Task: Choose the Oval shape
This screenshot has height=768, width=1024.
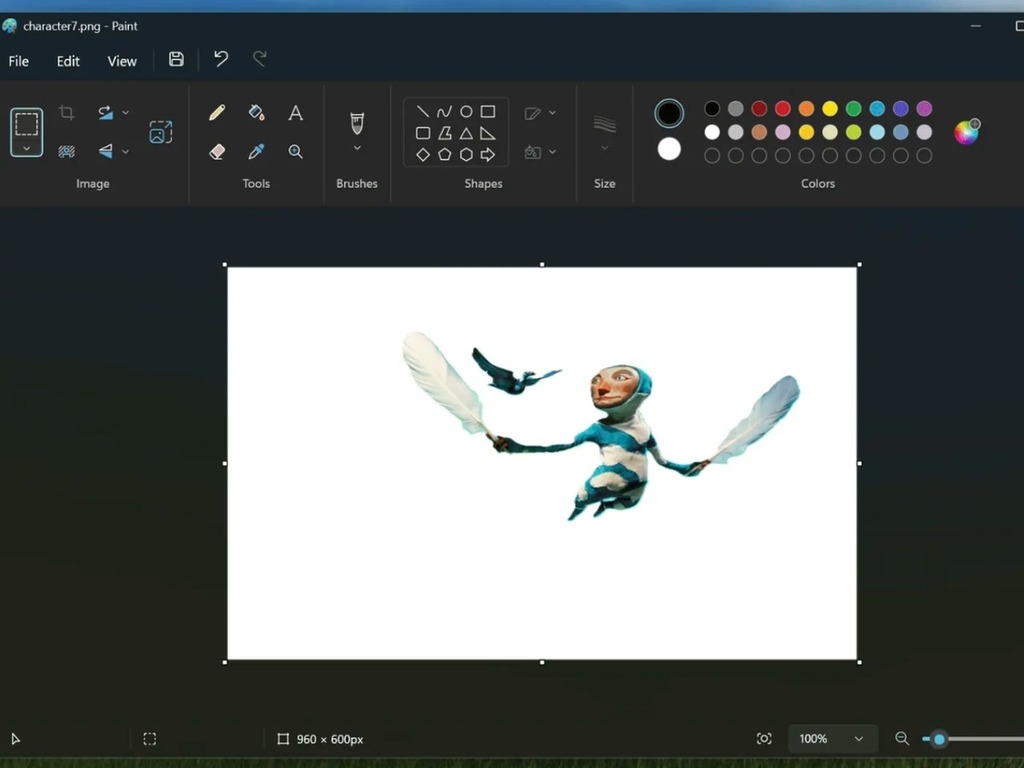Action: [466, 112]
